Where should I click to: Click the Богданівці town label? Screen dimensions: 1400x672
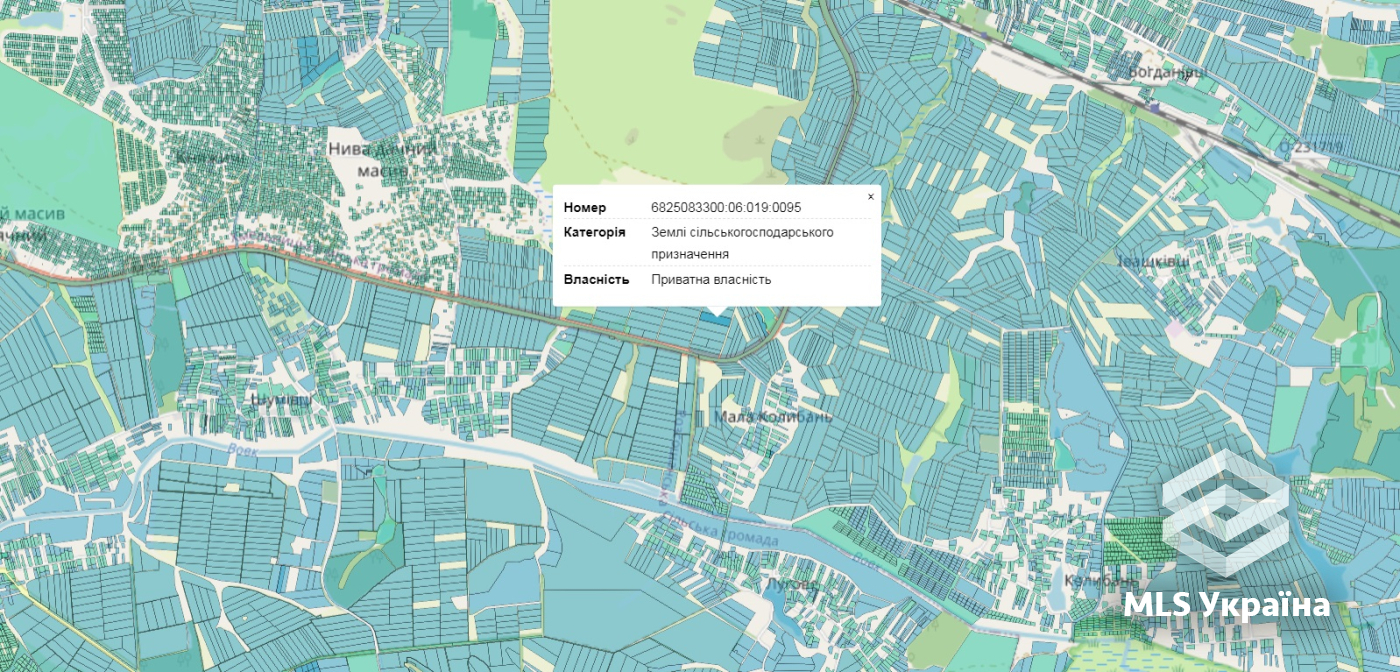click(1167, 73)
